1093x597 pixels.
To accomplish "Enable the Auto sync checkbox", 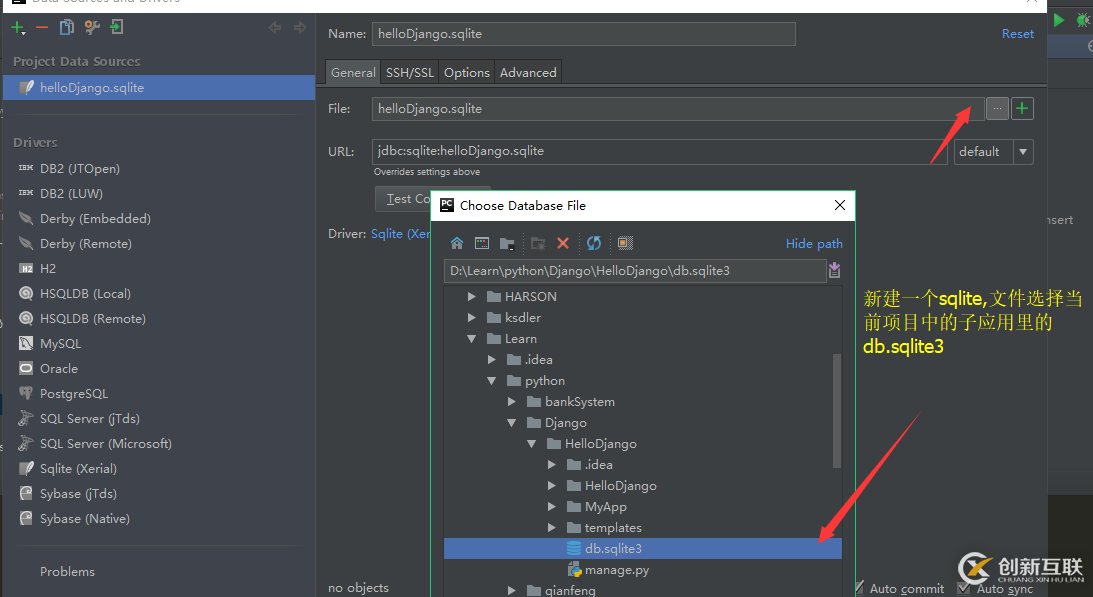I will click(x=964, y=588).
